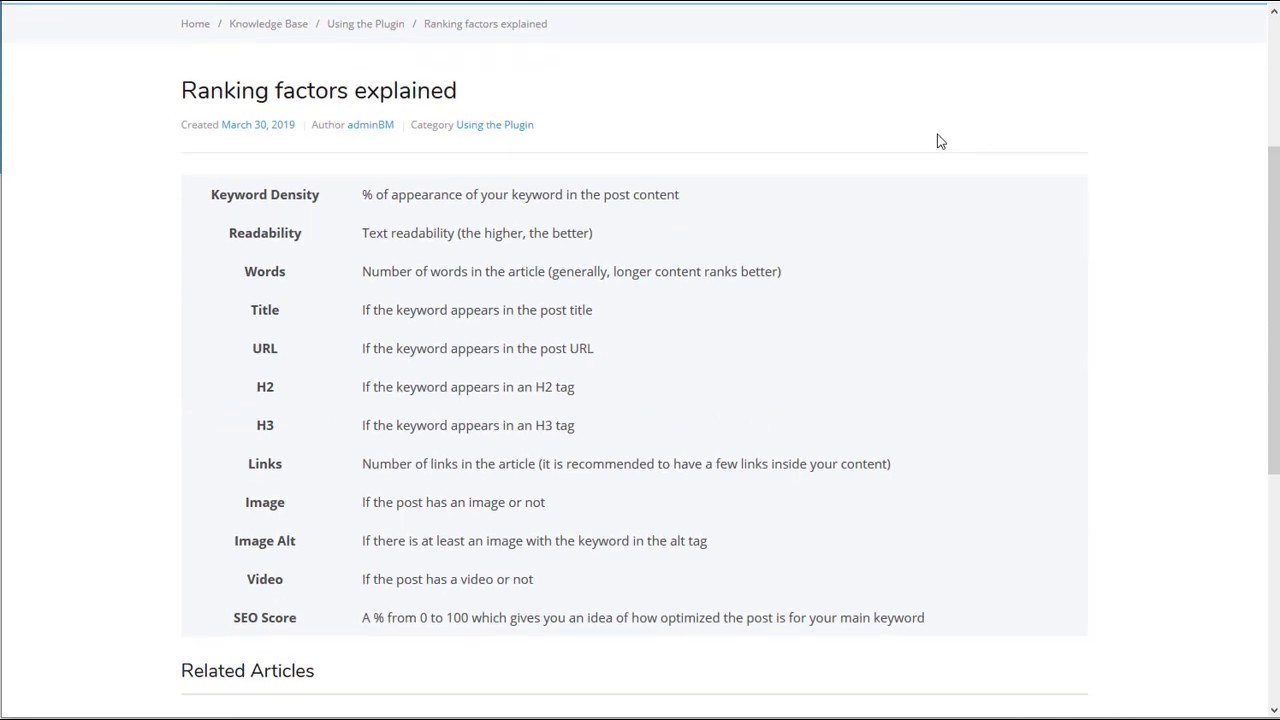Click the Title row label

[x=265, y=310]
